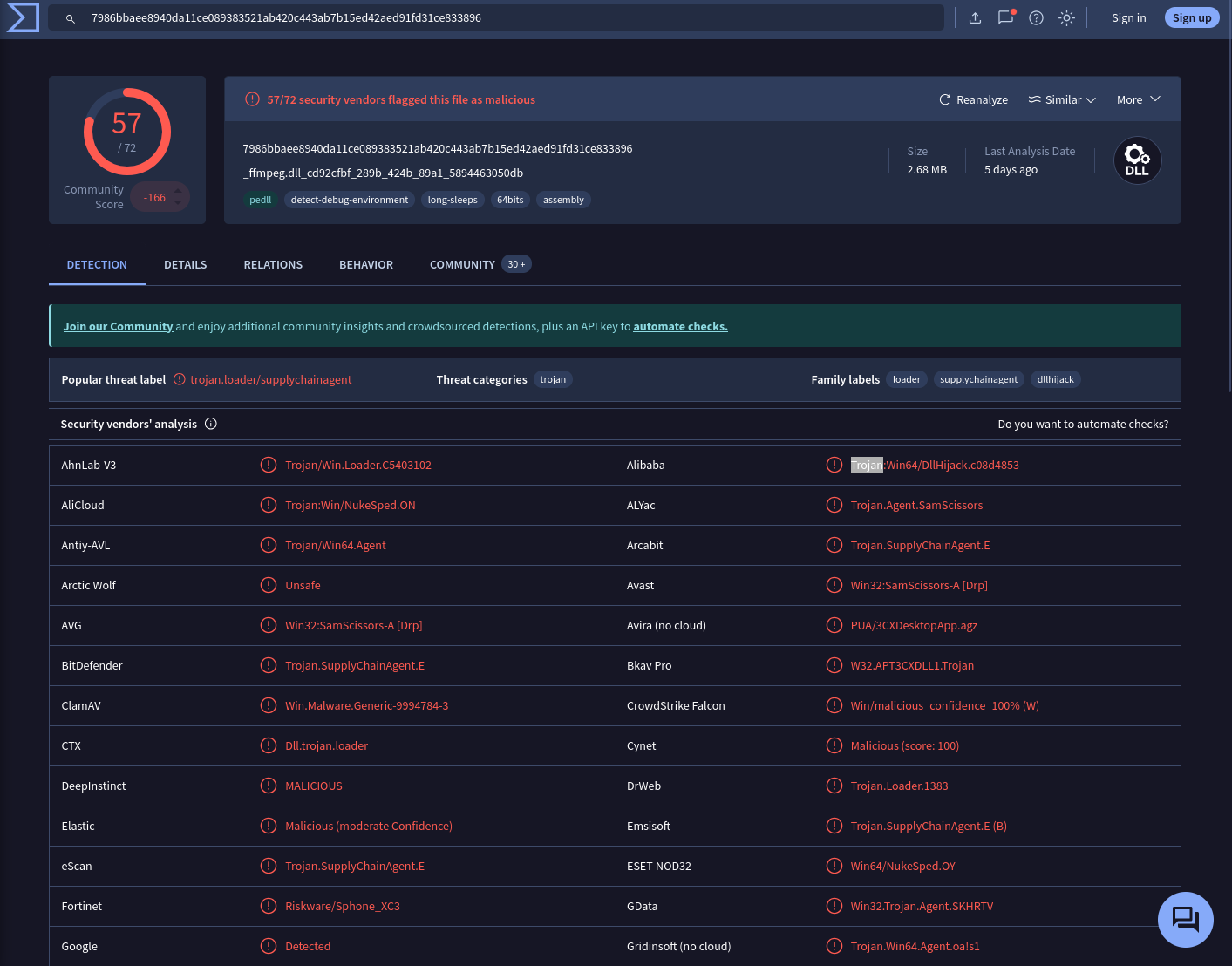This screenshot has width=1232, height=966.
Task: Open the chat widget bubble icon
Action: coord(1186,920)
